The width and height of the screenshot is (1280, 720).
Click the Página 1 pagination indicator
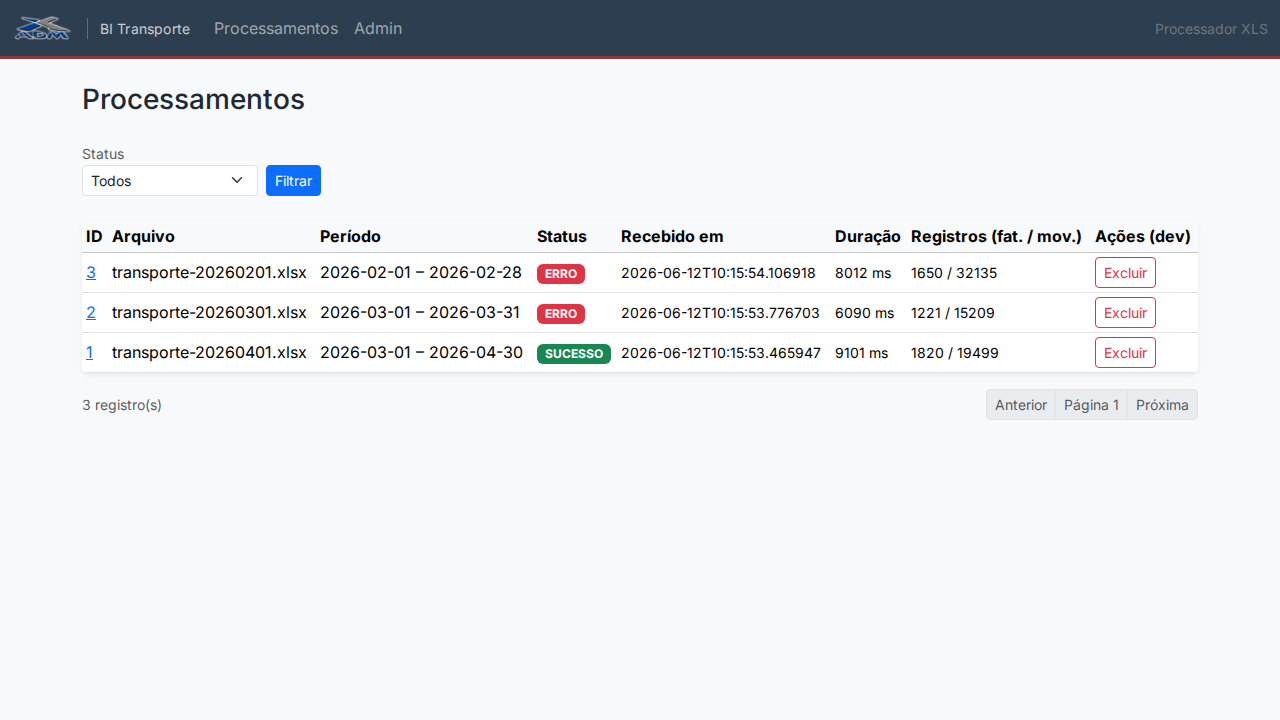tap(1091, 405)
